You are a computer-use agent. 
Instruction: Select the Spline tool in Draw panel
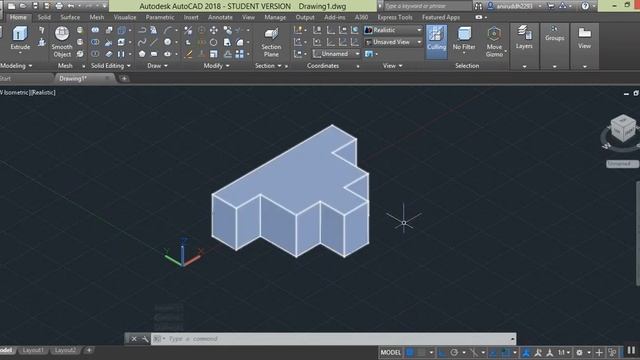142,42
